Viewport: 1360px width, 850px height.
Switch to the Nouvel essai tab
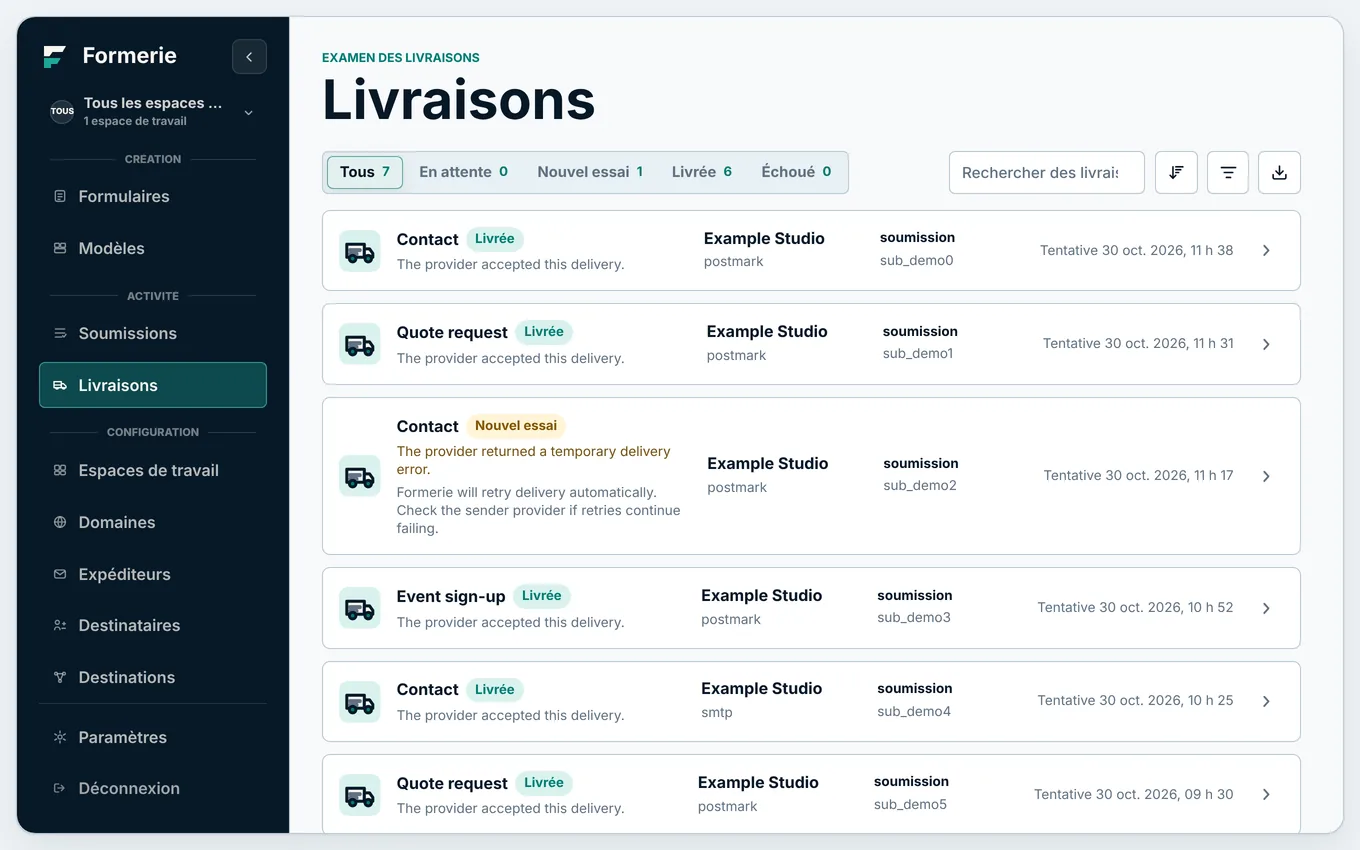pyautogui.click(x=590, y=172)
